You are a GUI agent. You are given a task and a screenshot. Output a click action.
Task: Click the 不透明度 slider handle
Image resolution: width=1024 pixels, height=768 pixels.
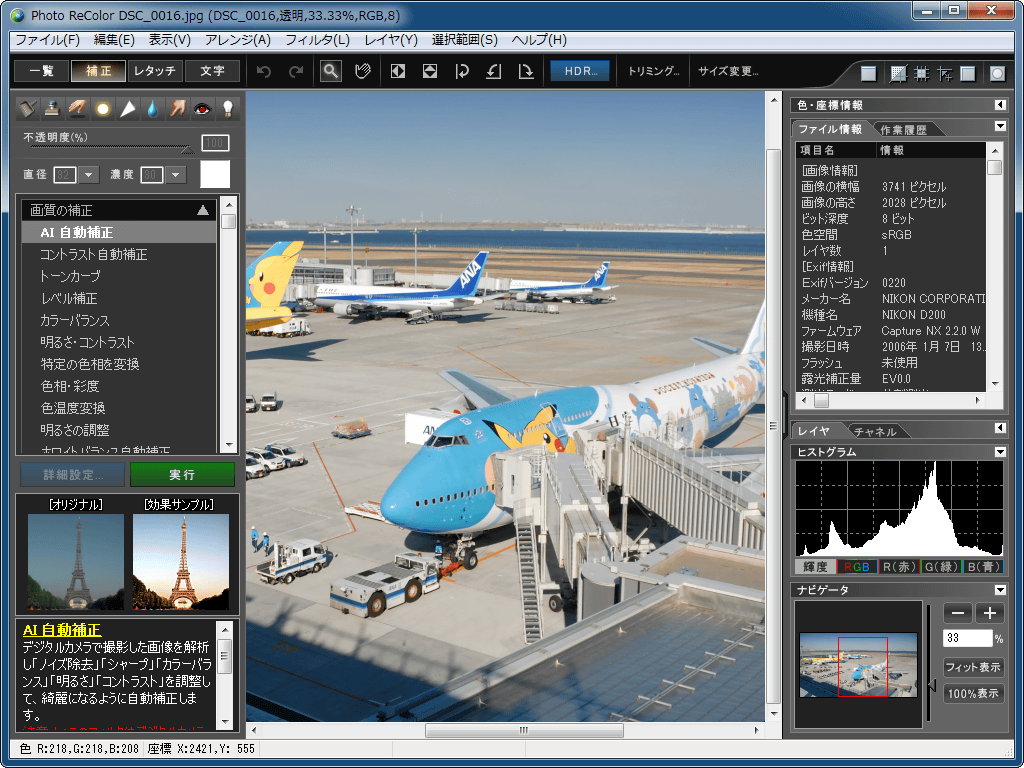(188, 150)
